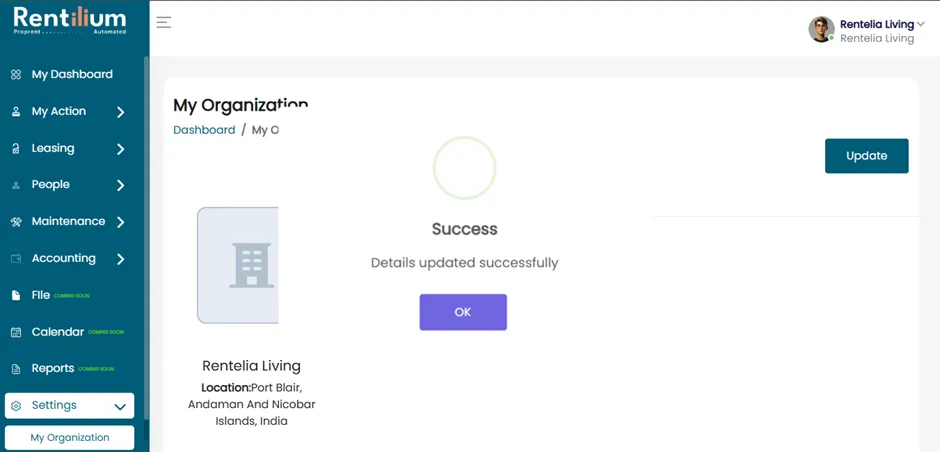Click the user avatar photo
Viewport: 940px width, 452px height.
click(x=821, y=29)
